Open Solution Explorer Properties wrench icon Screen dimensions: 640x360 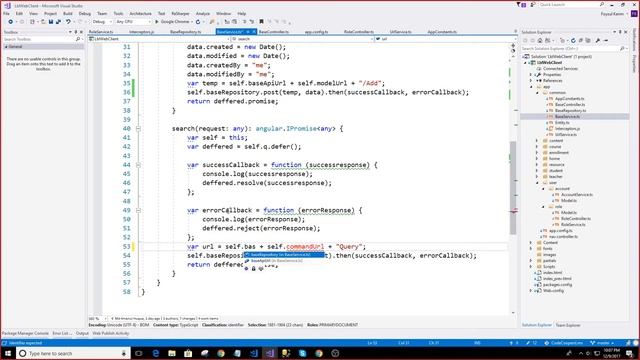point(598,40)
